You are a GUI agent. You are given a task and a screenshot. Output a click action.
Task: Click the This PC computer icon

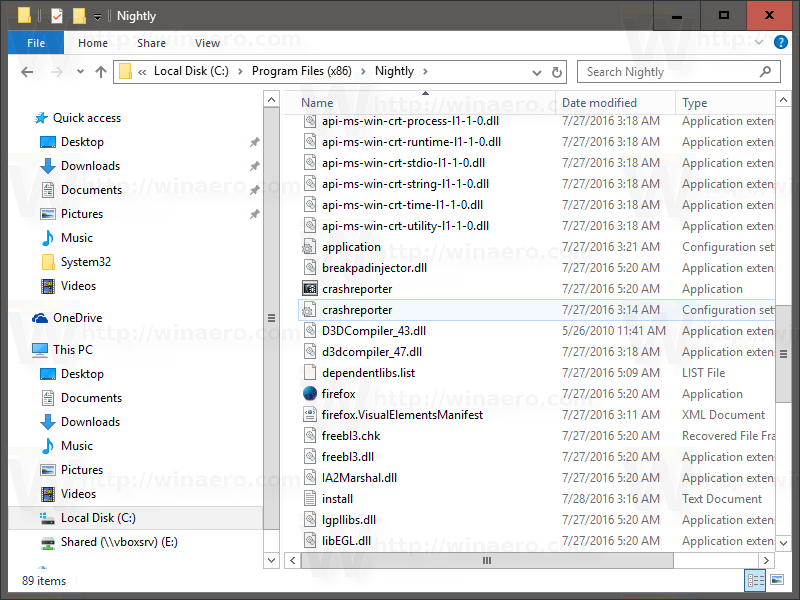point(40,350)
